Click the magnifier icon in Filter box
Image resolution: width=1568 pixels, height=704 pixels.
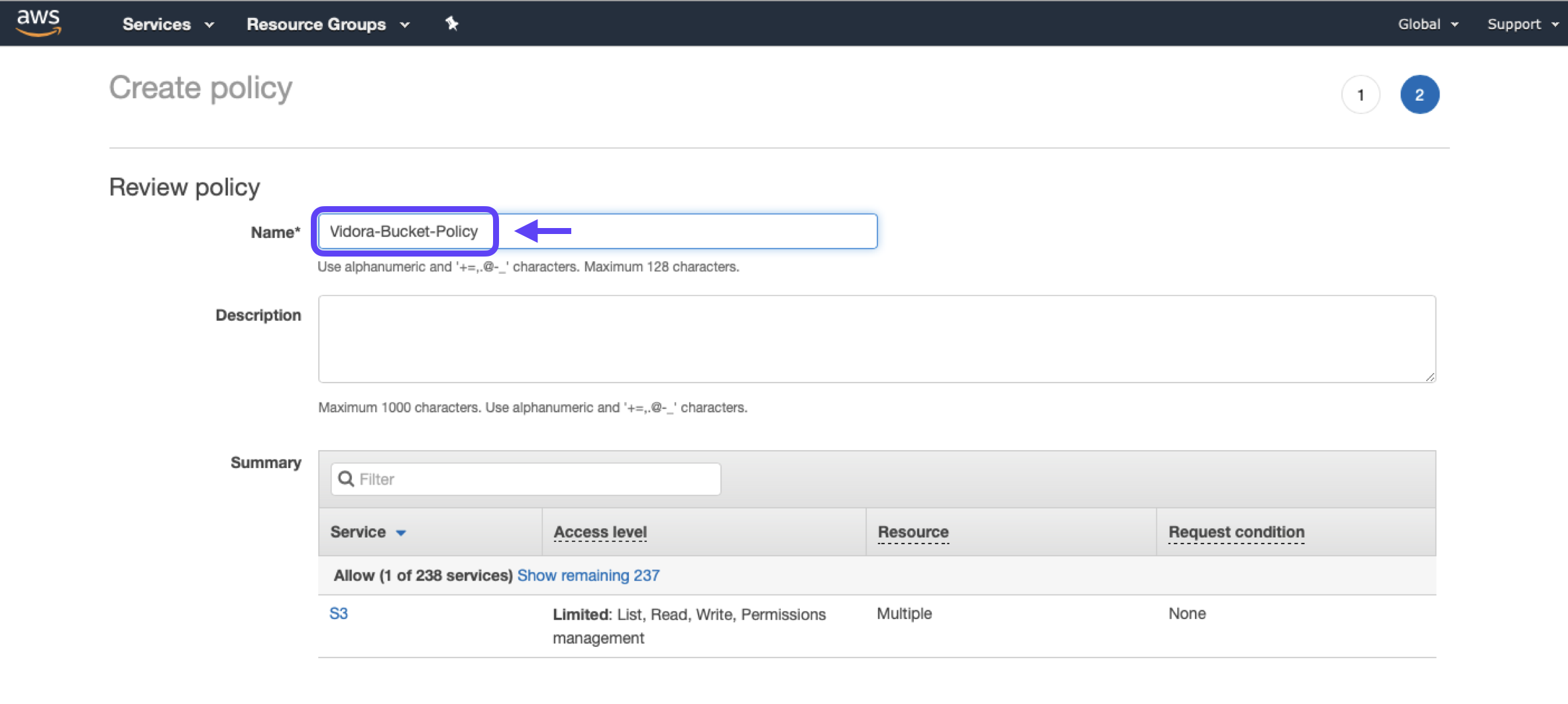click(346, 479)
